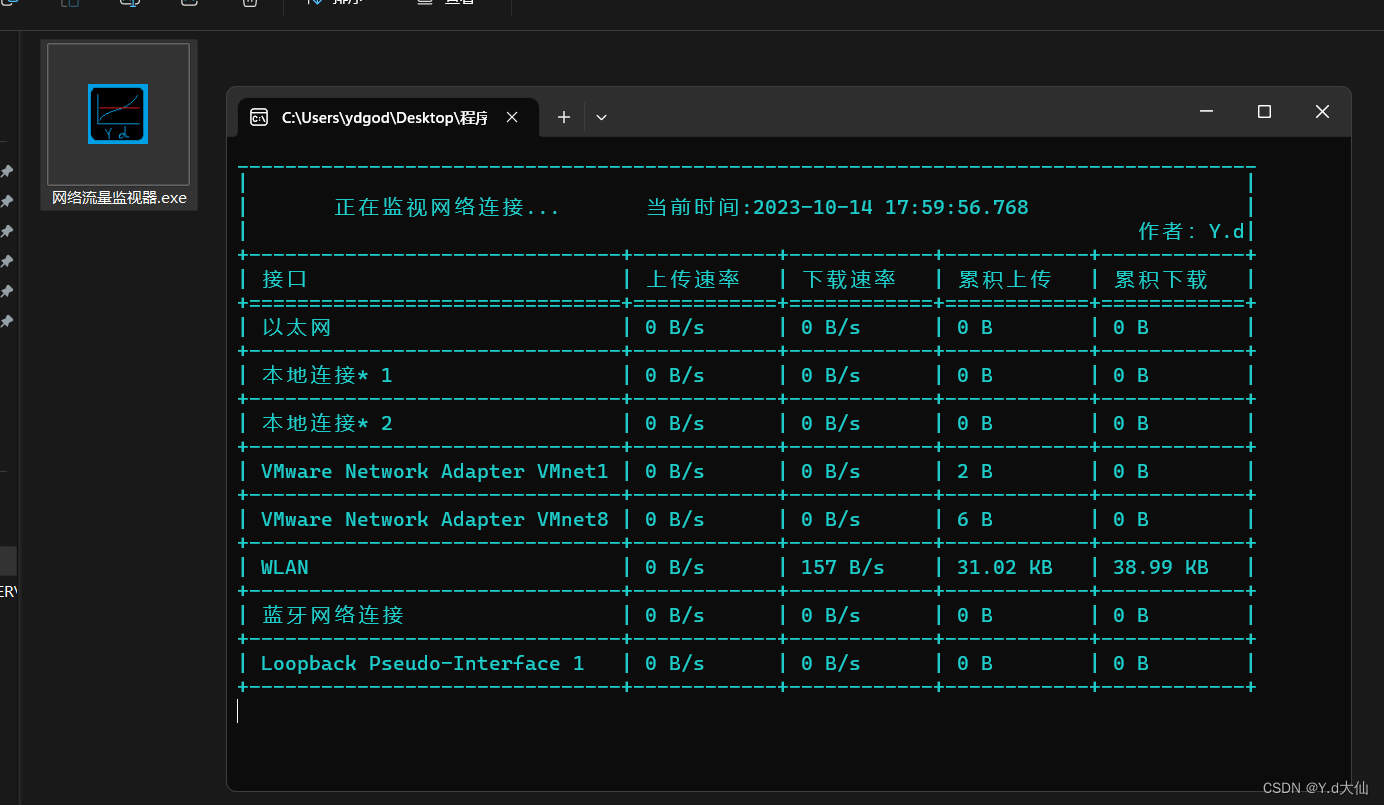Screen dimensions: 1384x805
Task: Unpin the topmost pinned item in the sidebar
Action: coord(7,170)
